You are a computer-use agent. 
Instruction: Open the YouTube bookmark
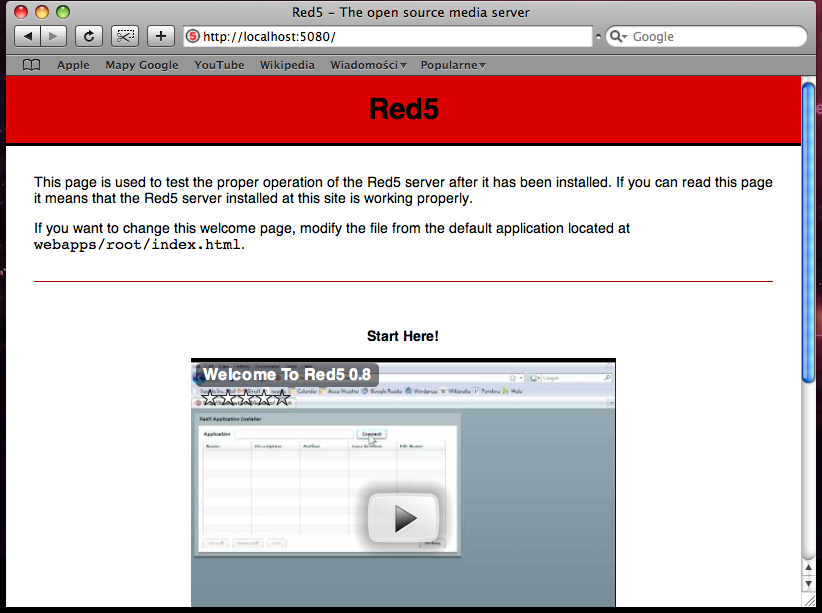pyautogui.click(x=219, y=65)
